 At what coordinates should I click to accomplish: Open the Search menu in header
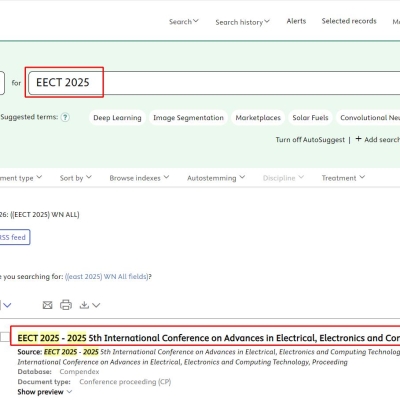pyautogui.click(x=184, y=22)
